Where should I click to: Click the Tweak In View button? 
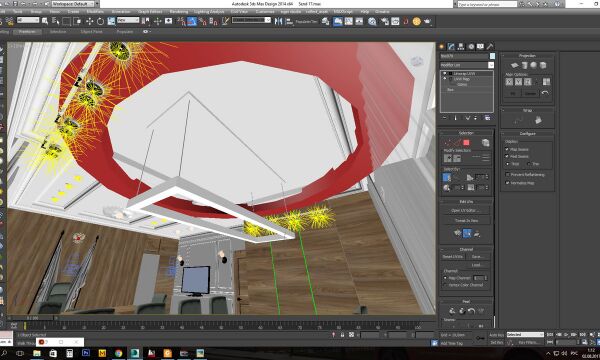pyautogui.click(x=466, y=220)
